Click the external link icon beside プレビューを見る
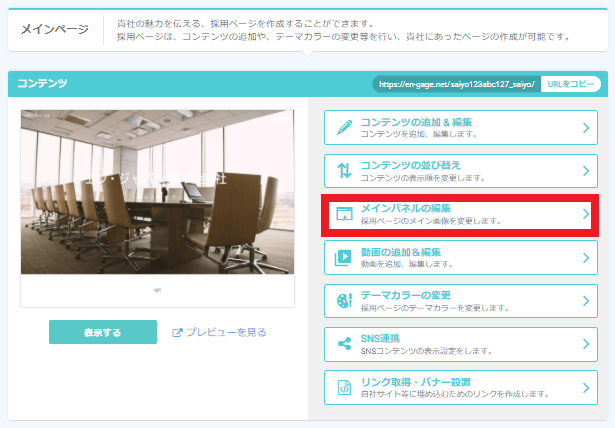Screen dimensions: 615x428 [x=178, y=332]
